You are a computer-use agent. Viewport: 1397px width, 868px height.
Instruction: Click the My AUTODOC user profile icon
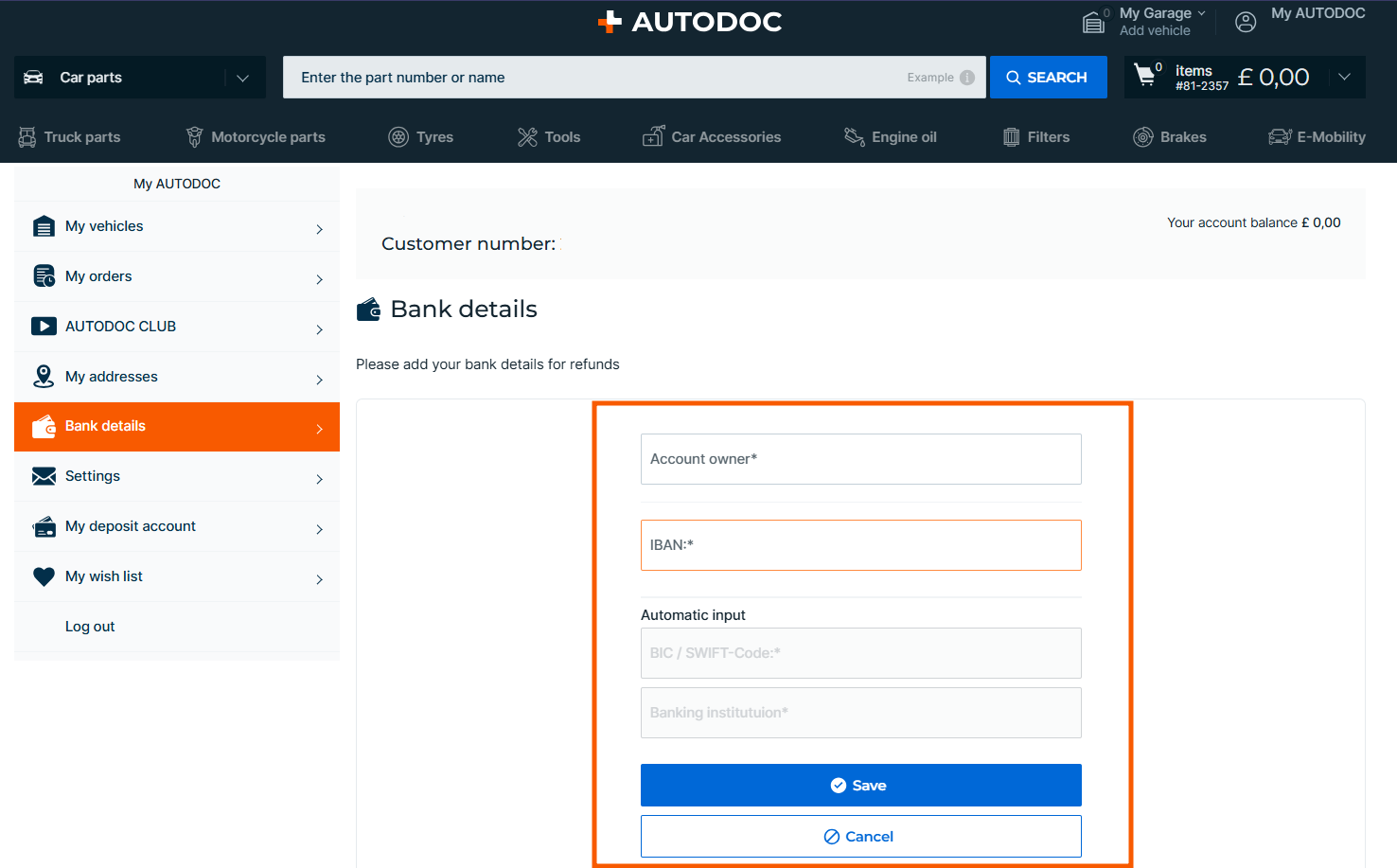[1246, 22]
